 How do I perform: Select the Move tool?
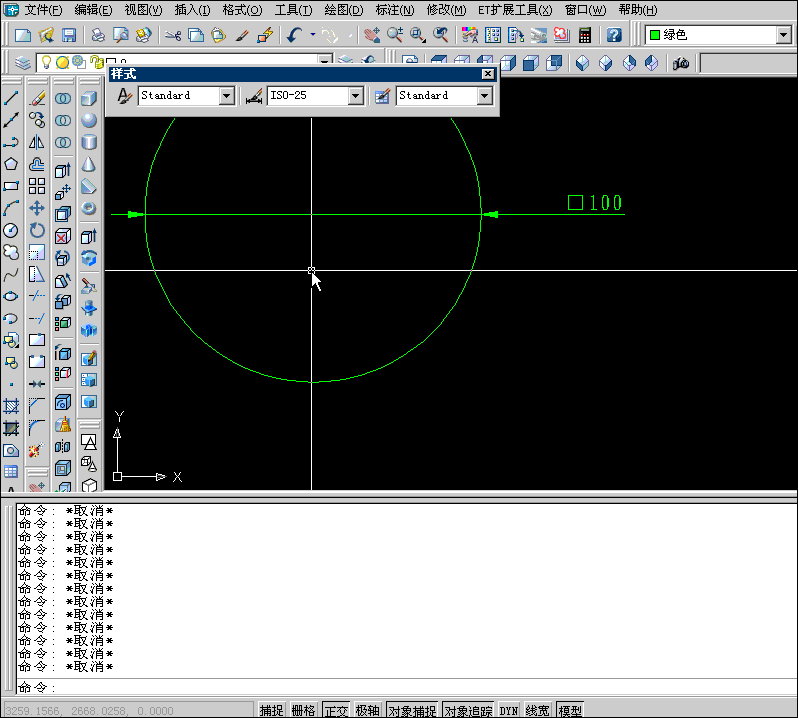[x=37, y=208]
